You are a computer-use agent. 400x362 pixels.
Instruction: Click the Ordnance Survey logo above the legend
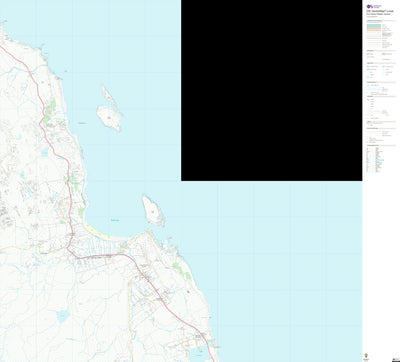click(x=374, y=6)
